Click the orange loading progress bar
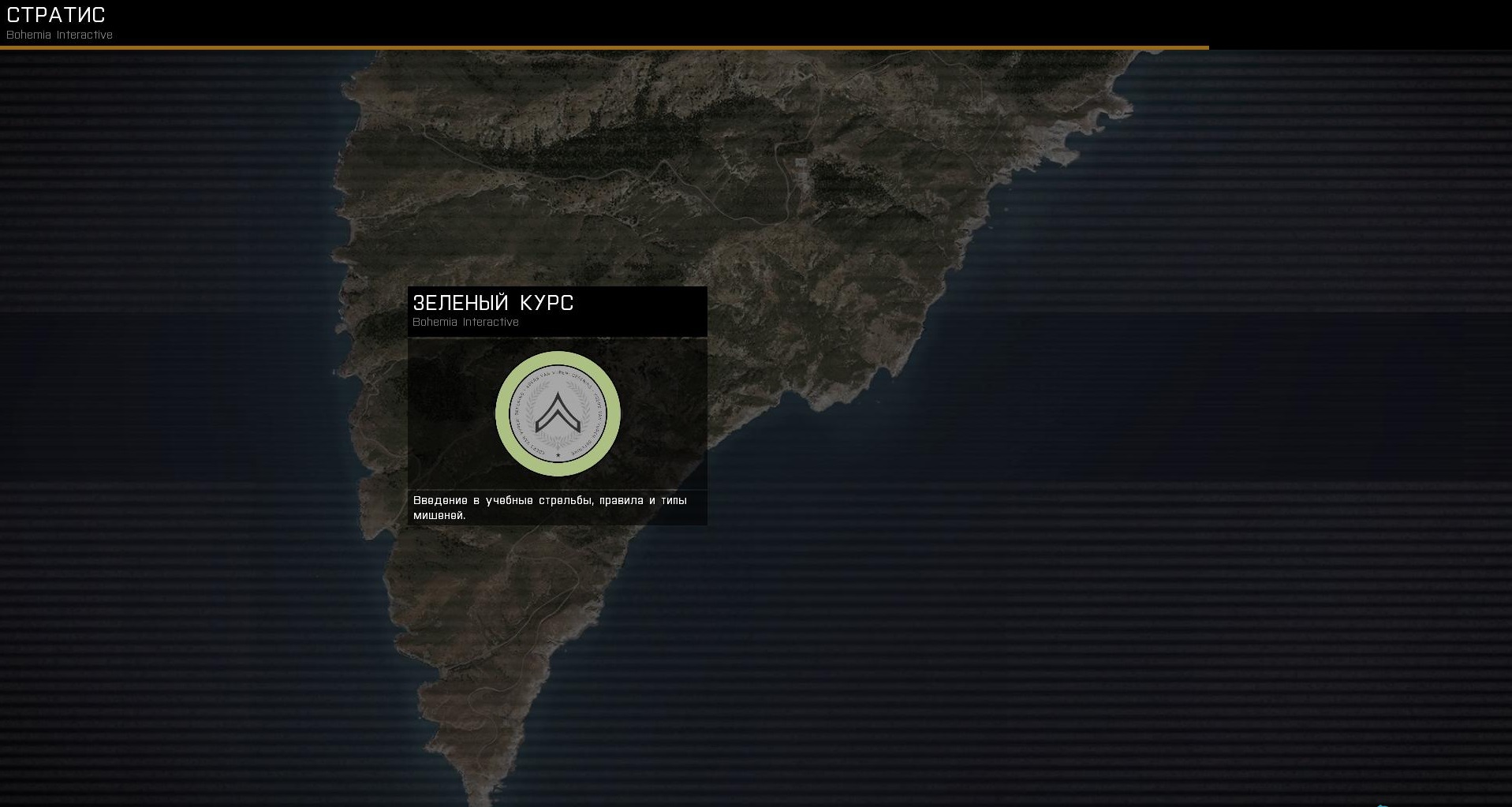The image size is (1512, 807). (603, 47)
